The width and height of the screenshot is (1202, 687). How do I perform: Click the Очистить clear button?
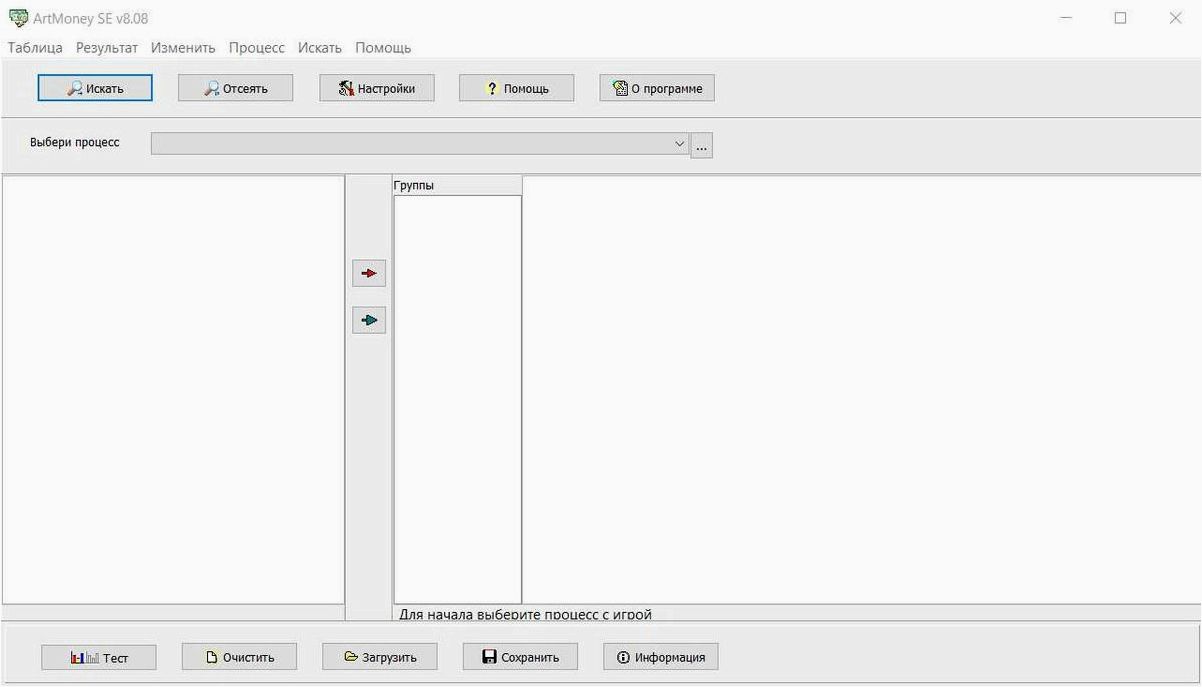tap(239, 657)
